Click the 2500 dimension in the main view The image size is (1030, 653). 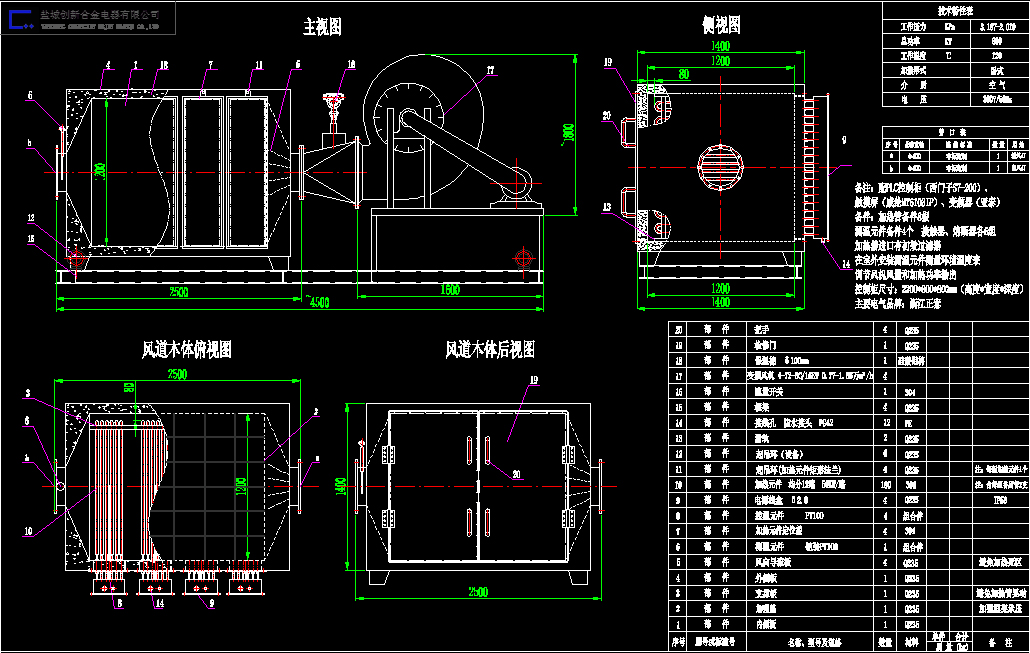pyautogui.click(x=178, y=291)
